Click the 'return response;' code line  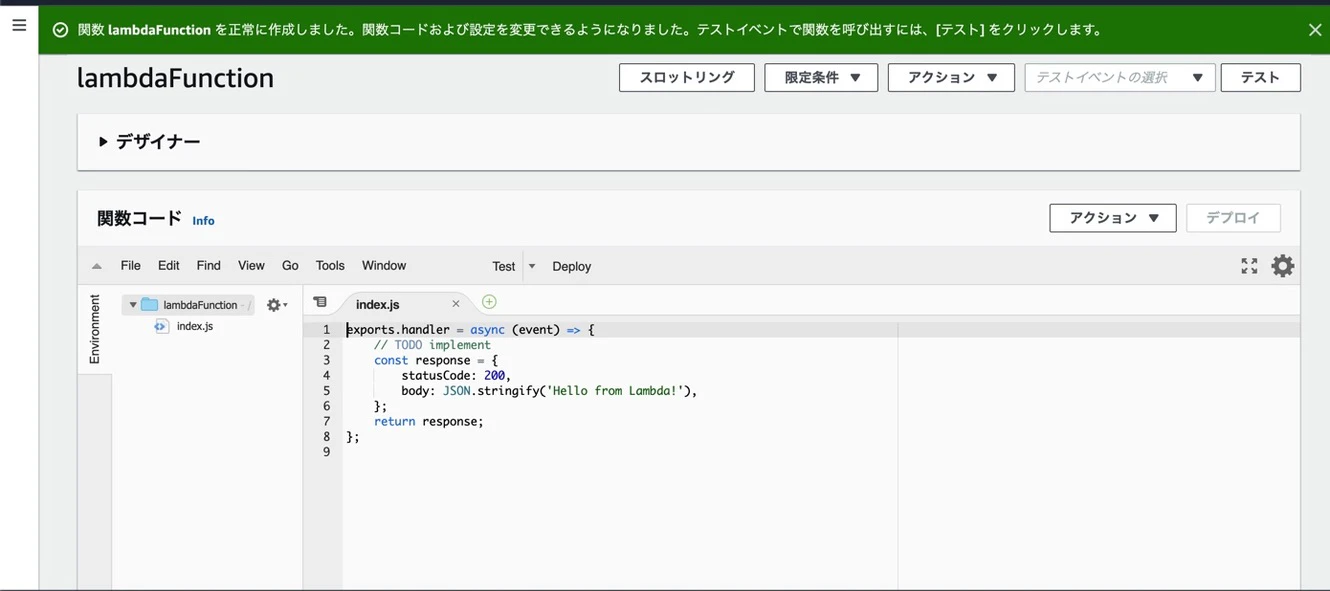pos(429,422)
